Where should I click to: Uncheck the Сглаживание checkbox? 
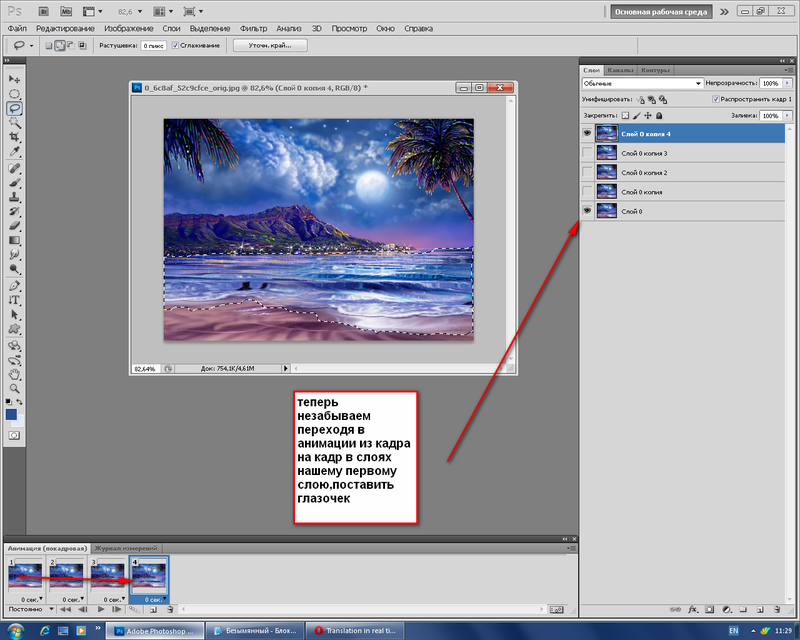click(176, 45)
